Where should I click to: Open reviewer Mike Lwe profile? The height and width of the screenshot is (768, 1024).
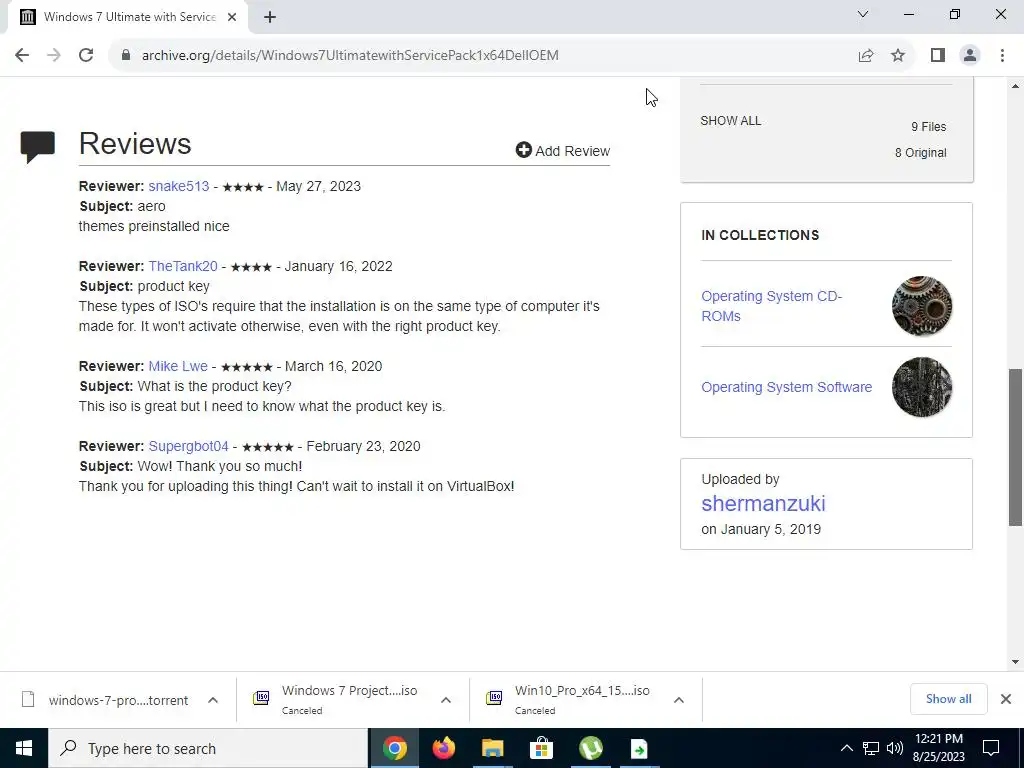pyautogui.click(x=178, y=366)
